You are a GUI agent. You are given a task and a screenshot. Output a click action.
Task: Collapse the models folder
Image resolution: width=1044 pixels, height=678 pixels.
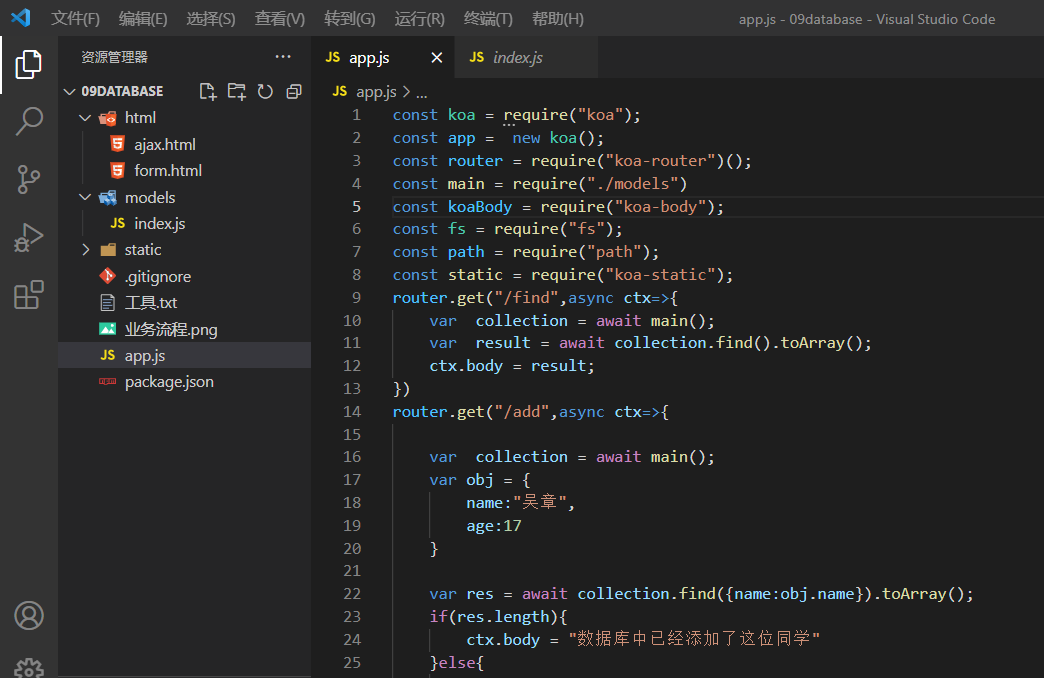[85, 197]
